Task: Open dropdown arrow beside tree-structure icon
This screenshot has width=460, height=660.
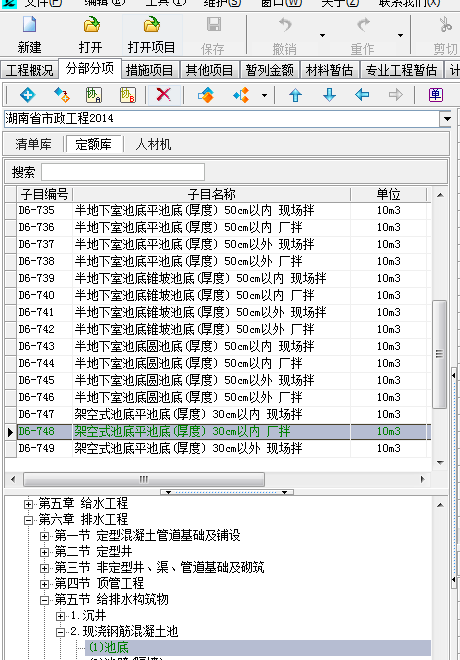Action: point(264,96)
